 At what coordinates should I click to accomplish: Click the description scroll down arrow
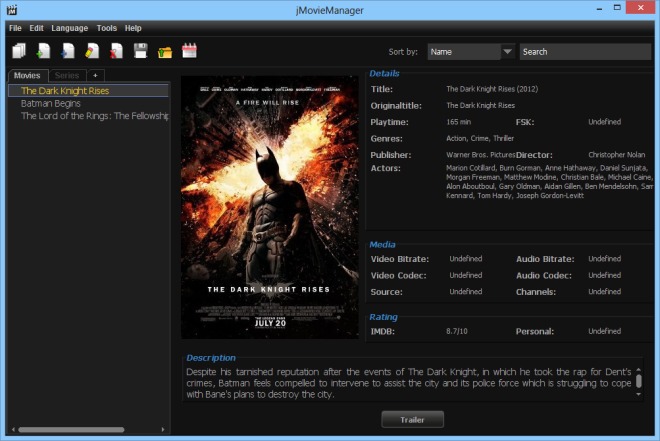coord(639,394)
